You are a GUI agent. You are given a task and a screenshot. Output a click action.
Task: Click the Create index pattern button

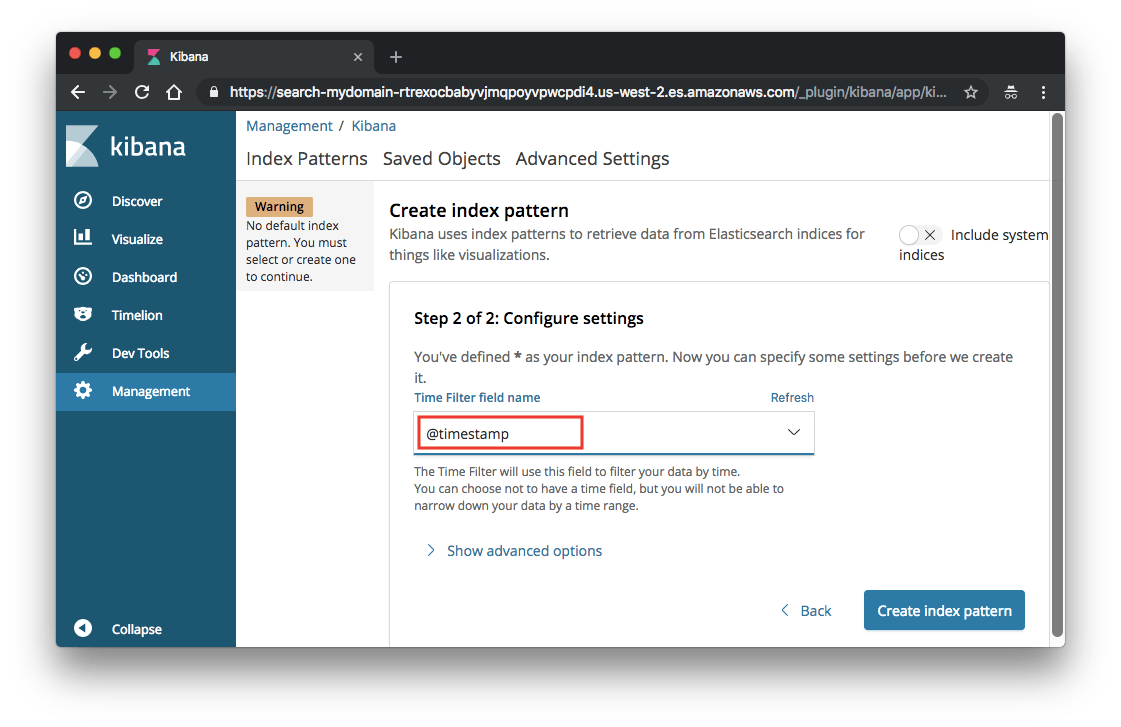coord(944,610)
